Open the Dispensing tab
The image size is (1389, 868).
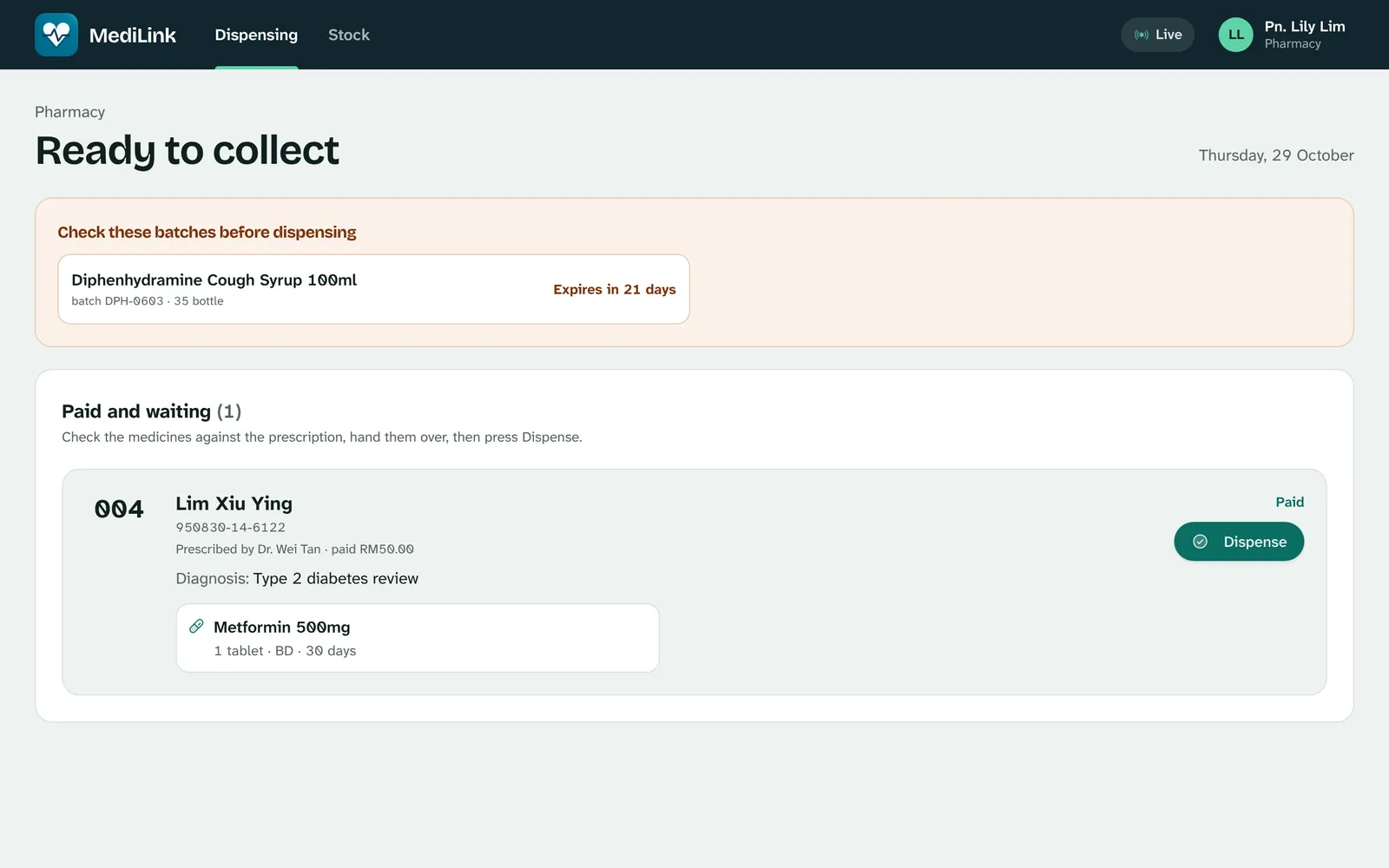256,35
